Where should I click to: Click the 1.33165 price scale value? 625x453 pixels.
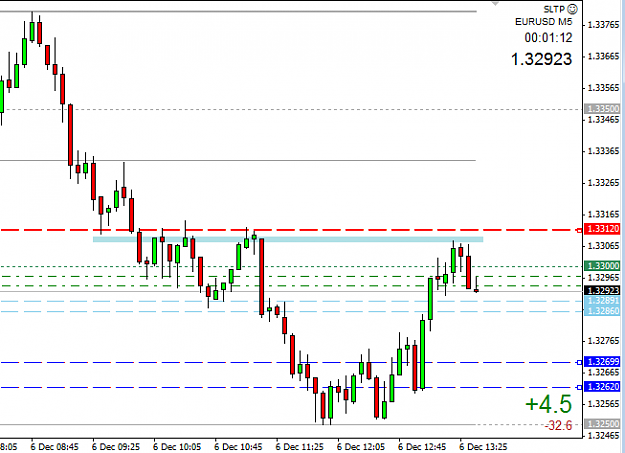point(603,214)
